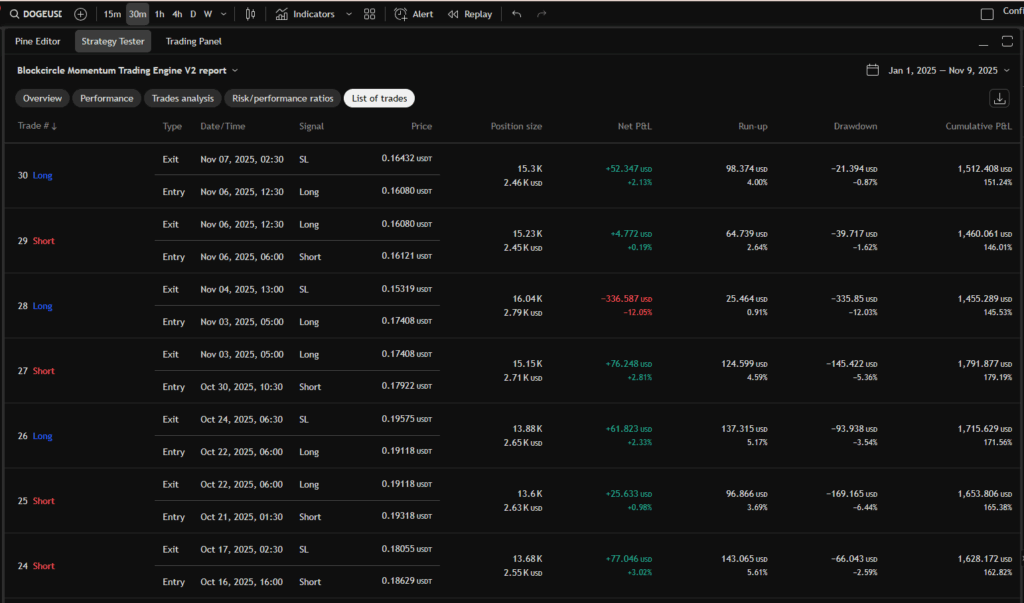This screenshot has width=1024, height=603.
Task: Select the 15m timeframe
Action: click(x=112, y=14)
